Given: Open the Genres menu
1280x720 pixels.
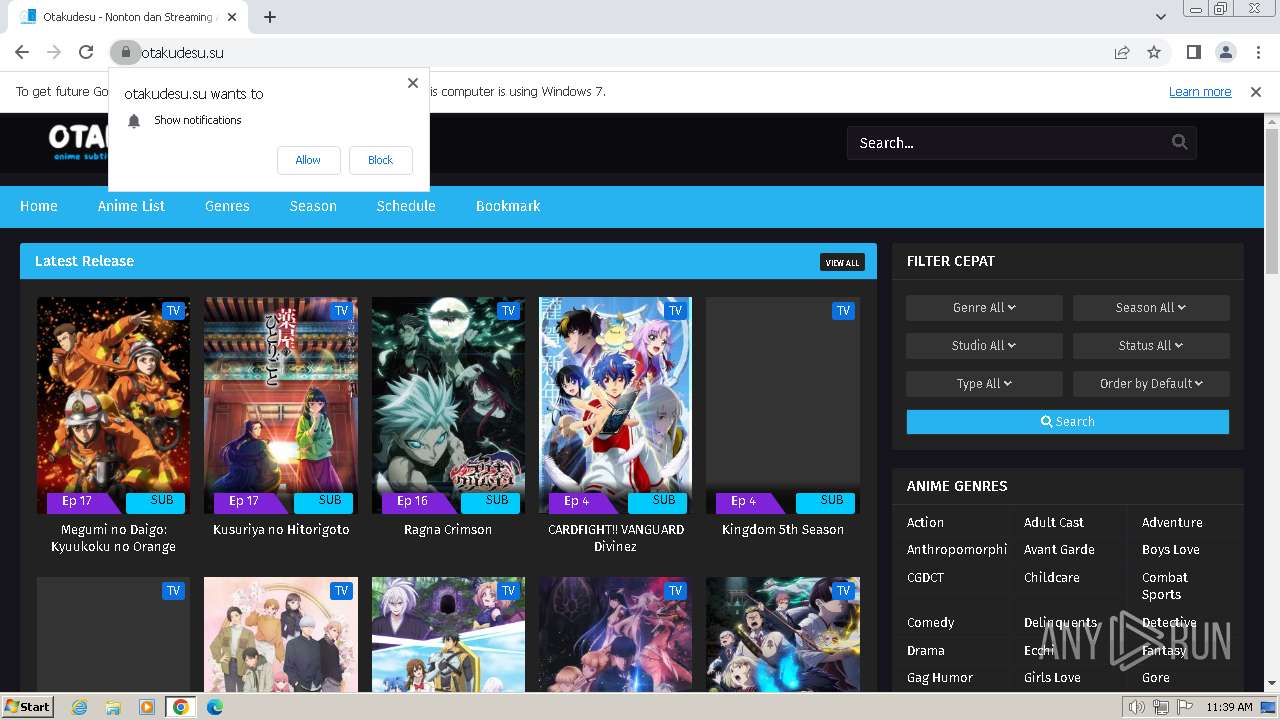Looking at the screenshot, I should (227, 206).
